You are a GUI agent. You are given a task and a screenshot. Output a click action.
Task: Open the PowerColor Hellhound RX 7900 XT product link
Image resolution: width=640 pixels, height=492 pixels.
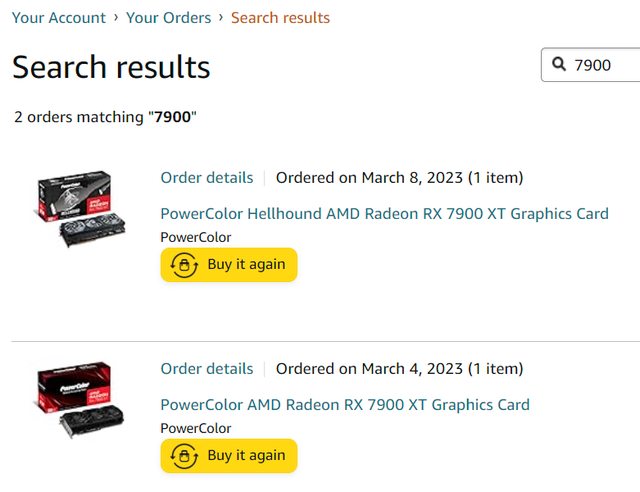384,213
